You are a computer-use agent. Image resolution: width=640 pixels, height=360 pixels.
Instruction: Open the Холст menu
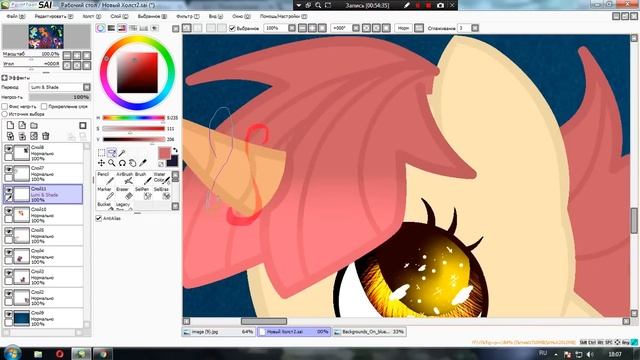pyautogui.click(x=91, y=16)
